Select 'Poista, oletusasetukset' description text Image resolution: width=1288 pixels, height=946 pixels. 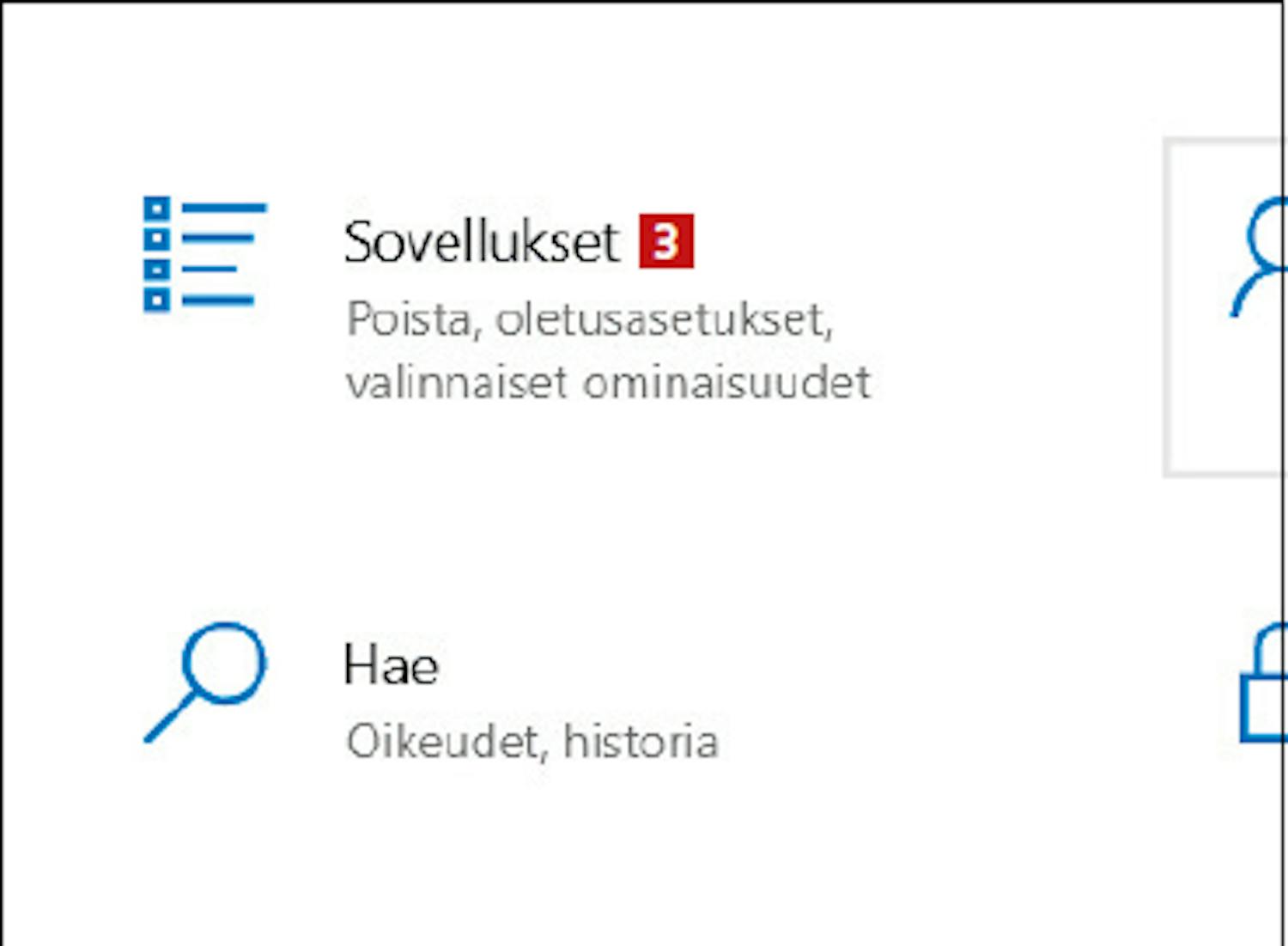(x=589, y=320)
